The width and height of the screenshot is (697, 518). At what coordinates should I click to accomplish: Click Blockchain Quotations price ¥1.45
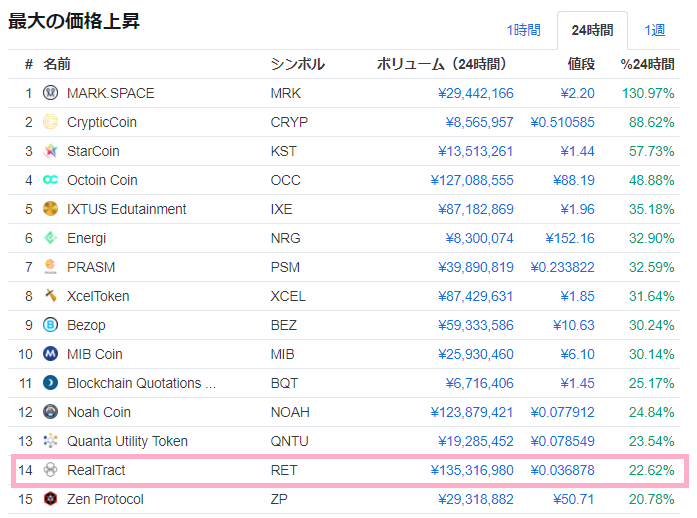(x=578, y=383)
